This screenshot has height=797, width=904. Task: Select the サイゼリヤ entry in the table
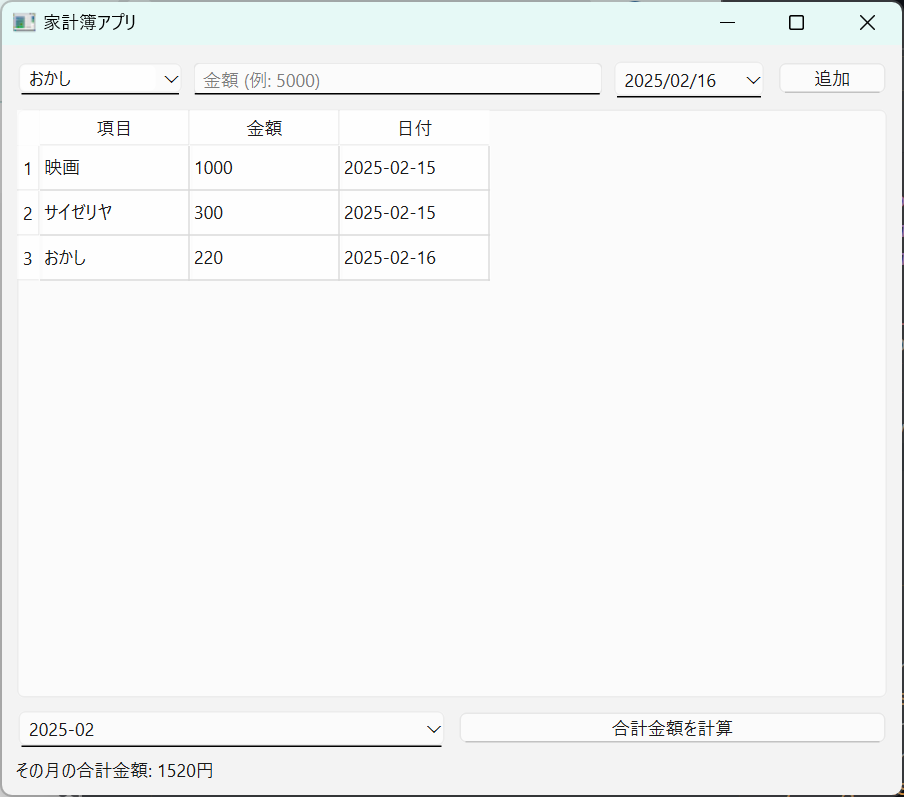click(x=113, y=212)
